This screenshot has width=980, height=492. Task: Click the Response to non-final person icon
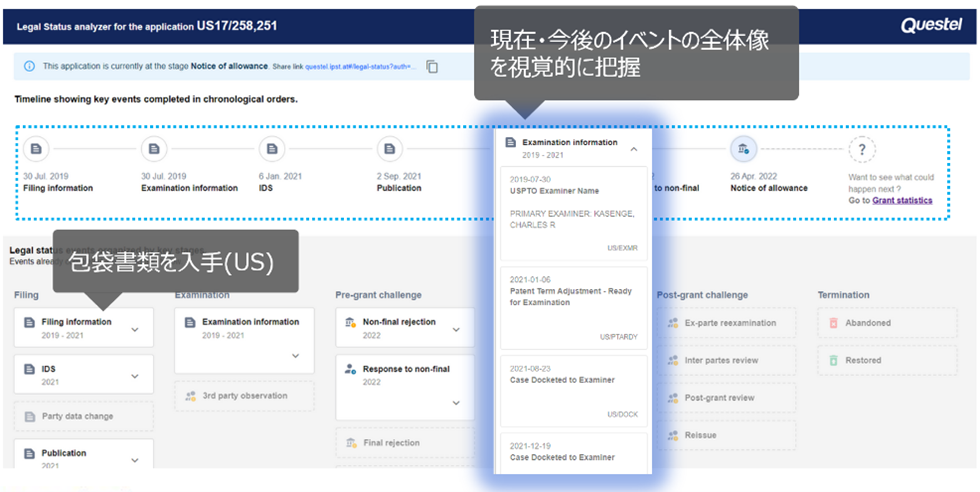coord(350,369)
